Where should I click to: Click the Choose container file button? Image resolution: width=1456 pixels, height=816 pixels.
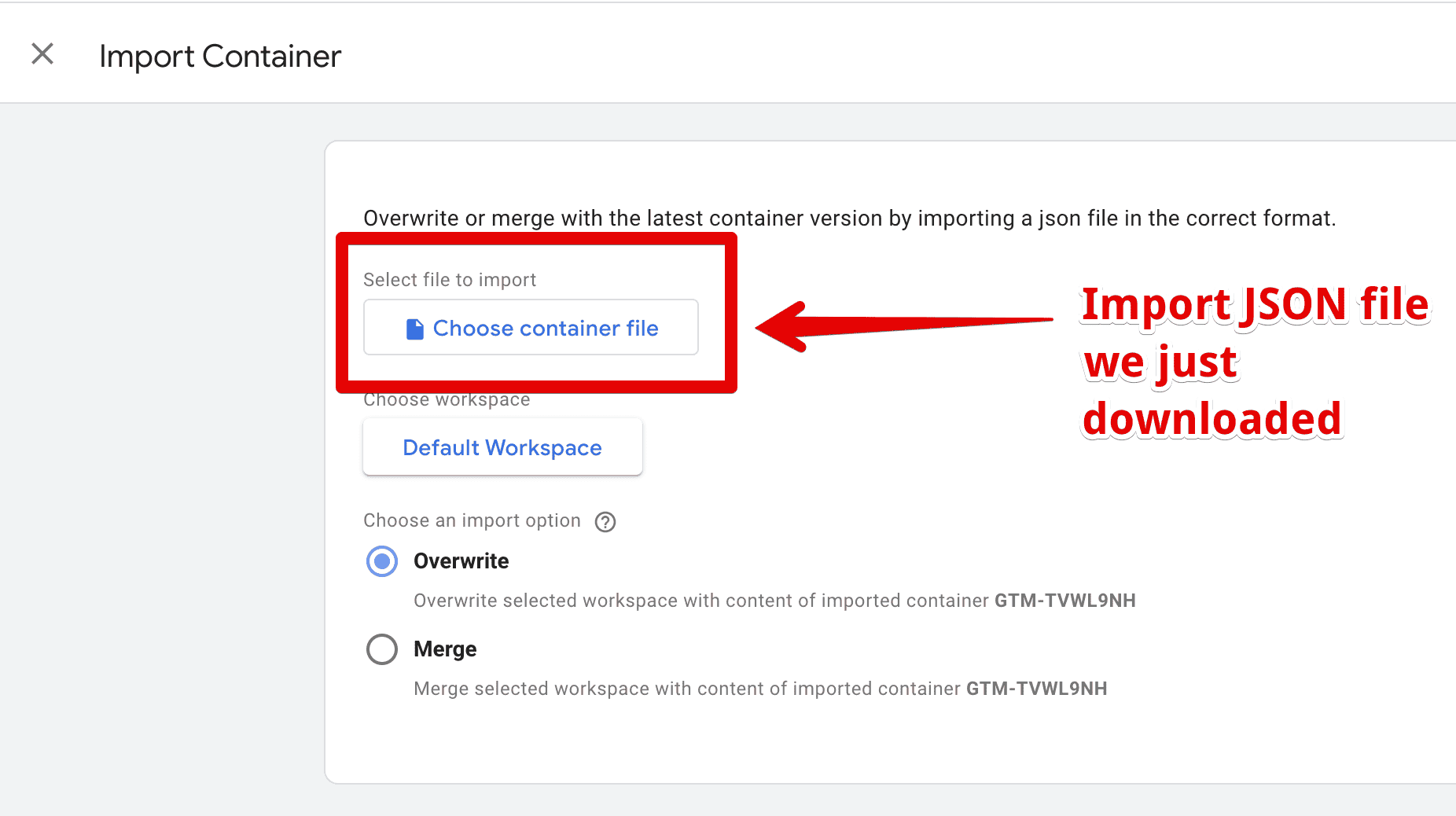pyautogui.click(x=531, y=328)
